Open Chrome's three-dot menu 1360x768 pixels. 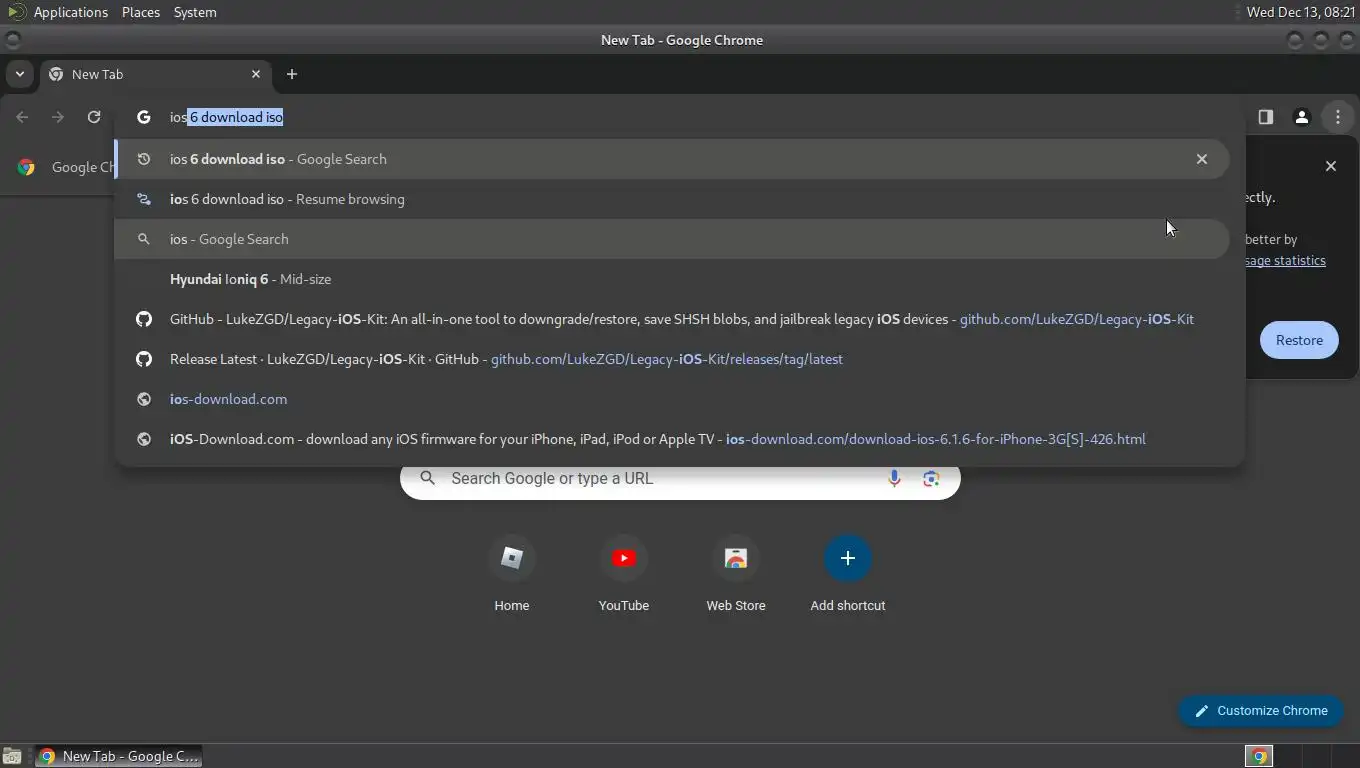(x=1338, y=117)
